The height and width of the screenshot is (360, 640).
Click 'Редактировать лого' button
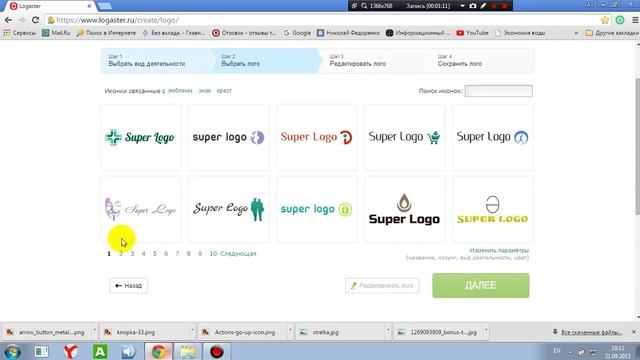[382, 285]
